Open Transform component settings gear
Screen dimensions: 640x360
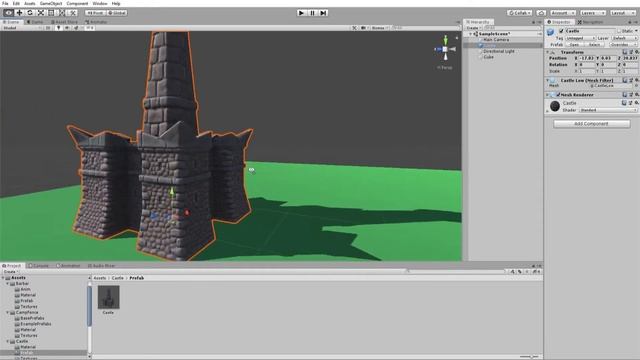636,52
